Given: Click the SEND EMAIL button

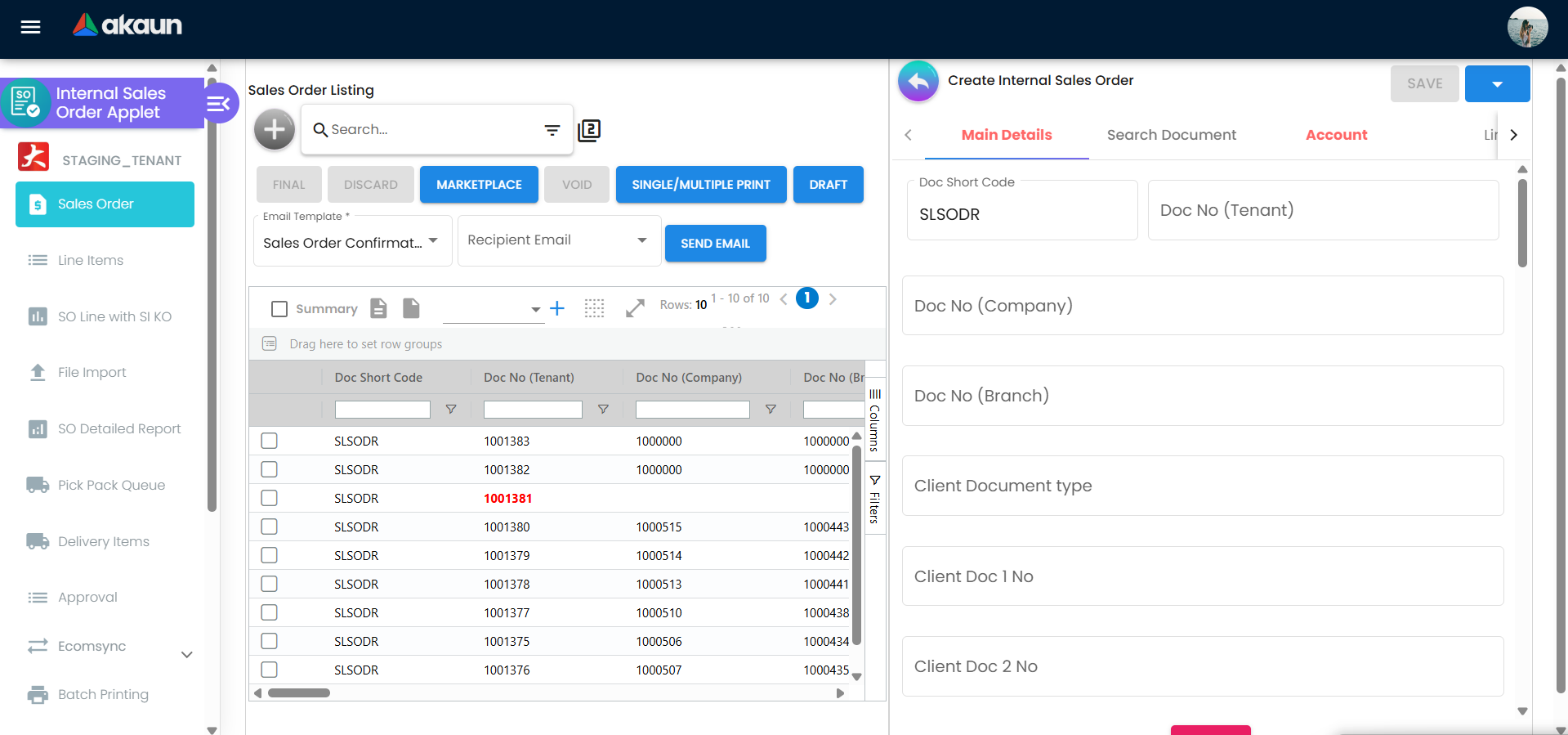Looking at the screenshot, I should (x=715, y=244).
